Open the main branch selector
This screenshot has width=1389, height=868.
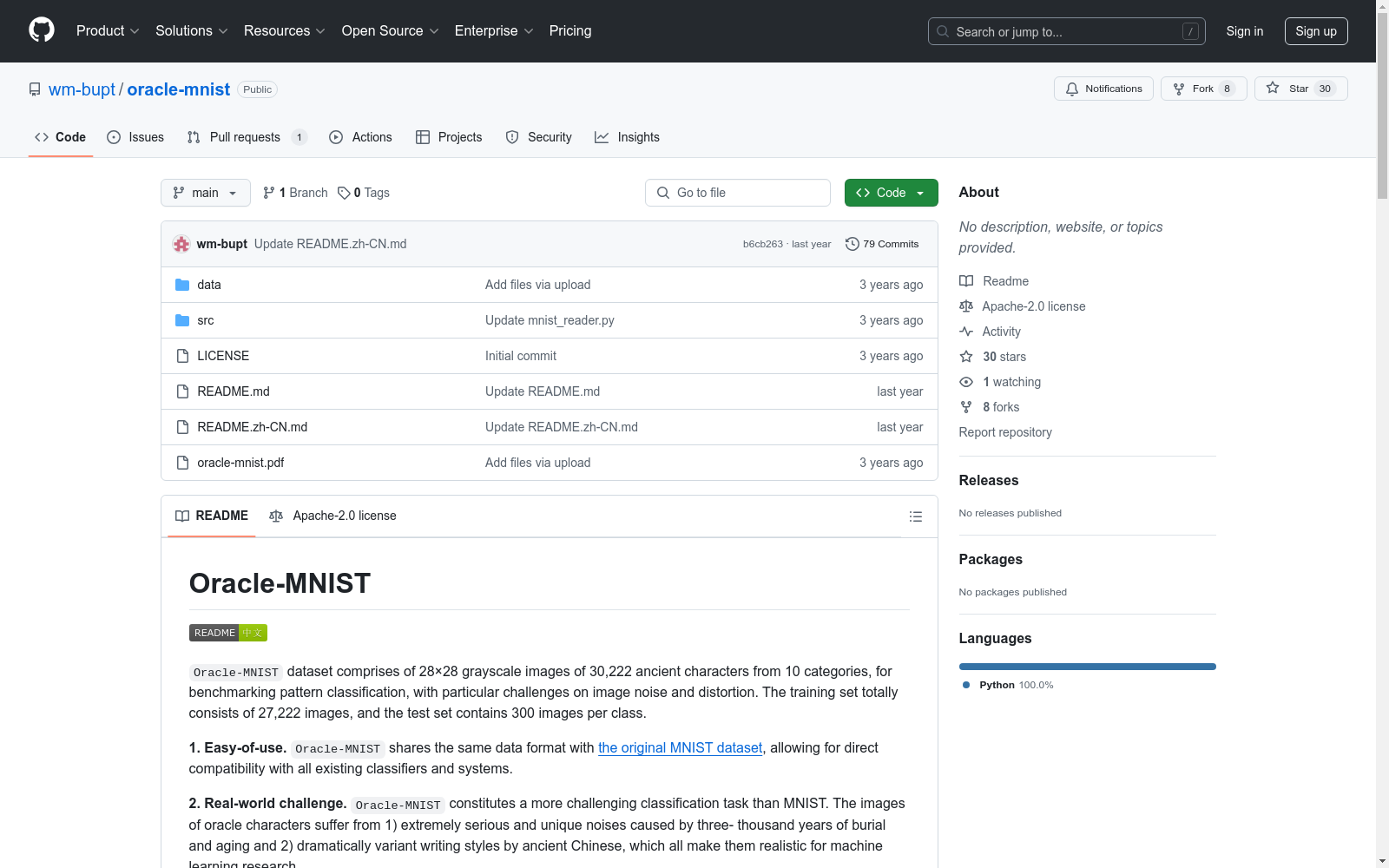tap(206, 193)
